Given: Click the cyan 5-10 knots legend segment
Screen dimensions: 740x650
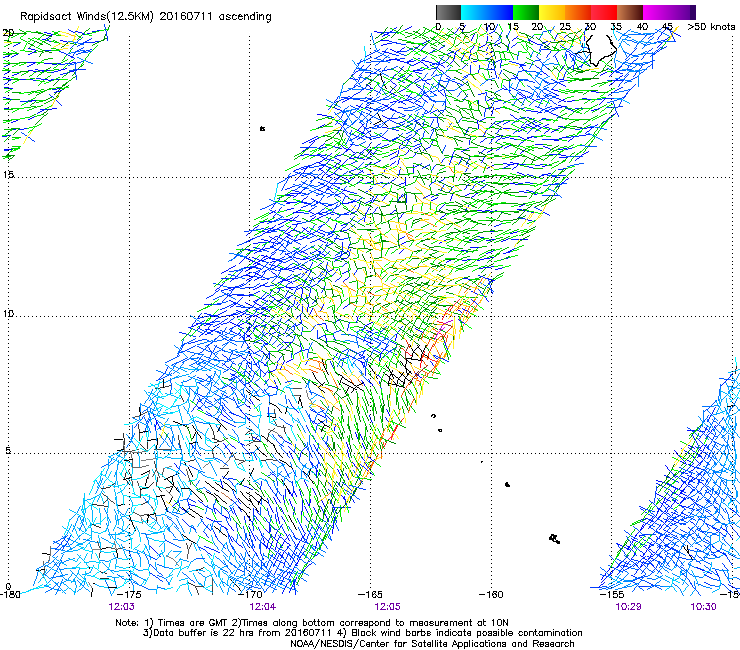Looking at the screenshot, I should coord(474,12).
